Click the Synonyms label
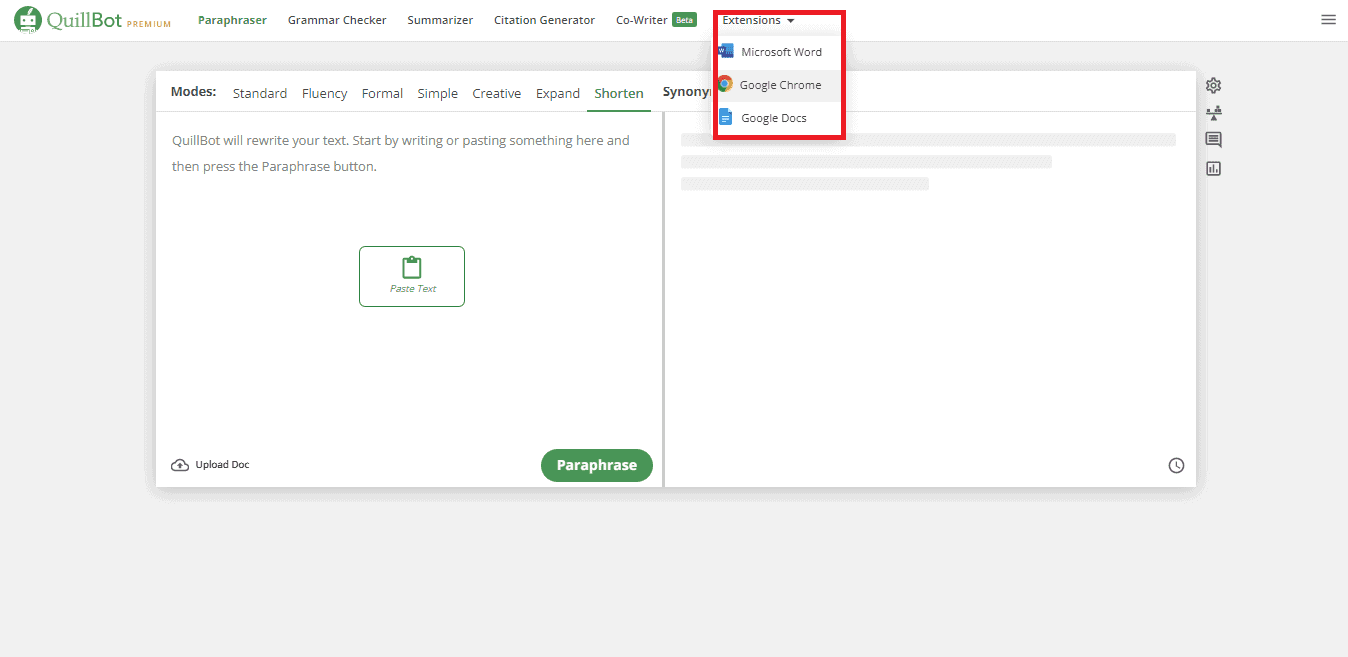Screen dimensions: 1348x657 pyautogui.click(x=687, y=92)
